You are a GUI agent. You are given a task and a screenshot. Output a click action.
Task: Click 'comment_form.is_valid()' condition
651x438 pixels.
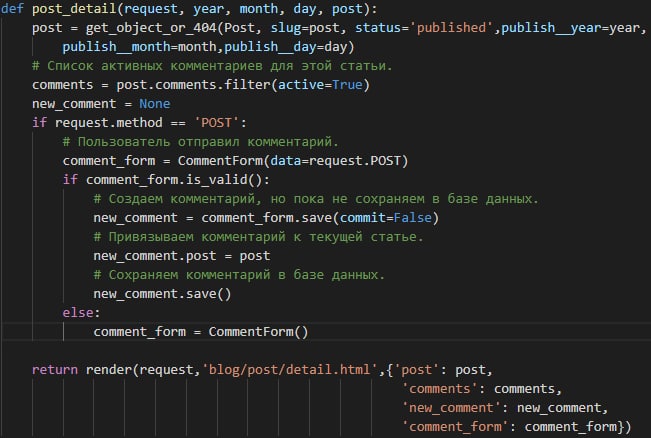pyautogui.click(x=174, y=180)
